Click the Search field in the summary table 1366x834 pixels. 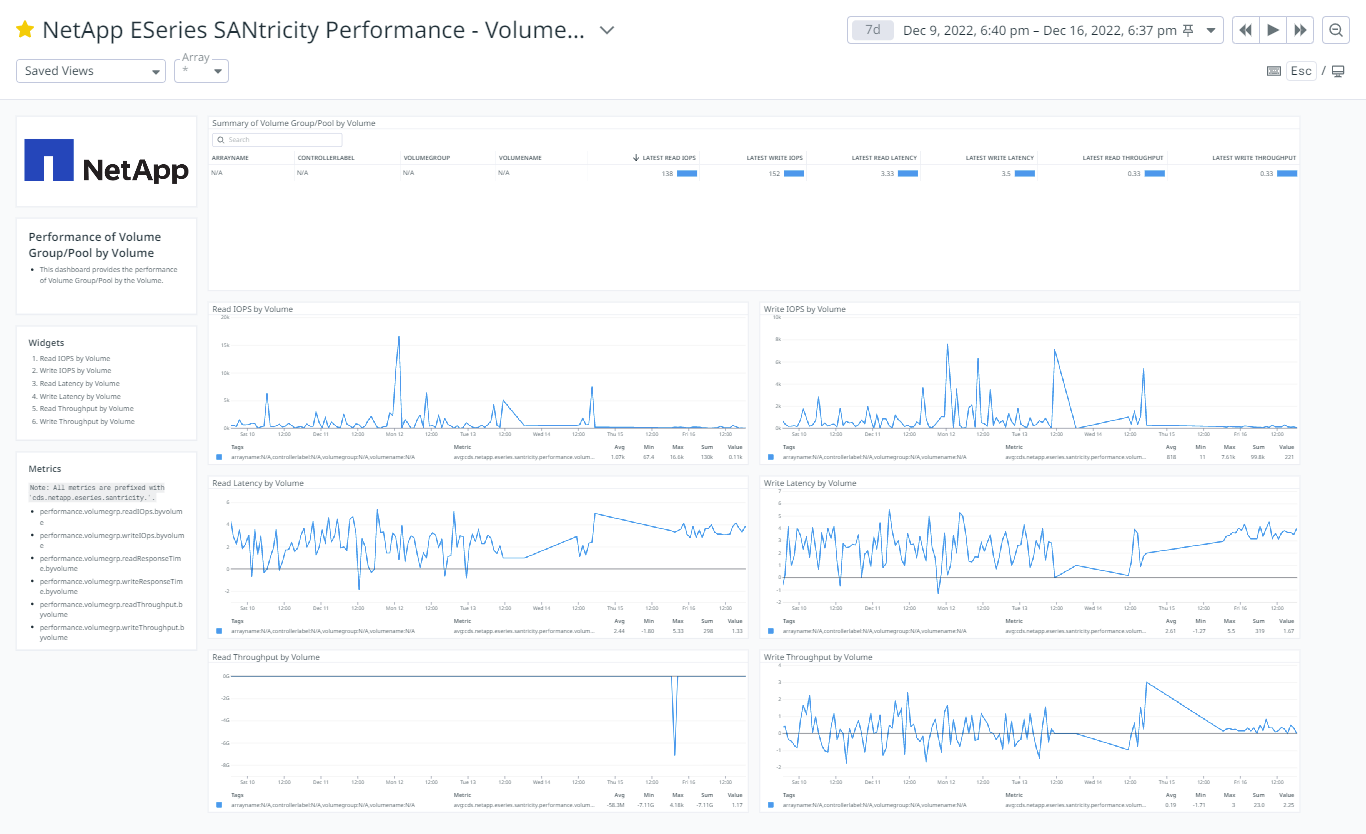pyautogui.click(x=276, y=139)
